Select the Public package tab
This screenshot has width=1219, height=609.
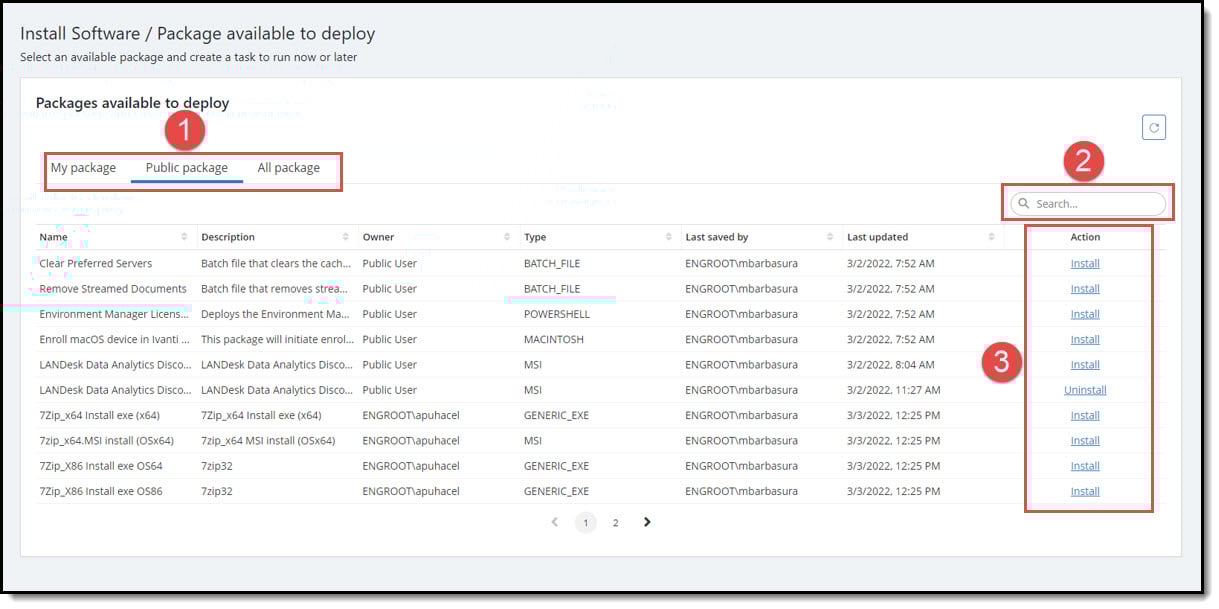coord(187,167)
